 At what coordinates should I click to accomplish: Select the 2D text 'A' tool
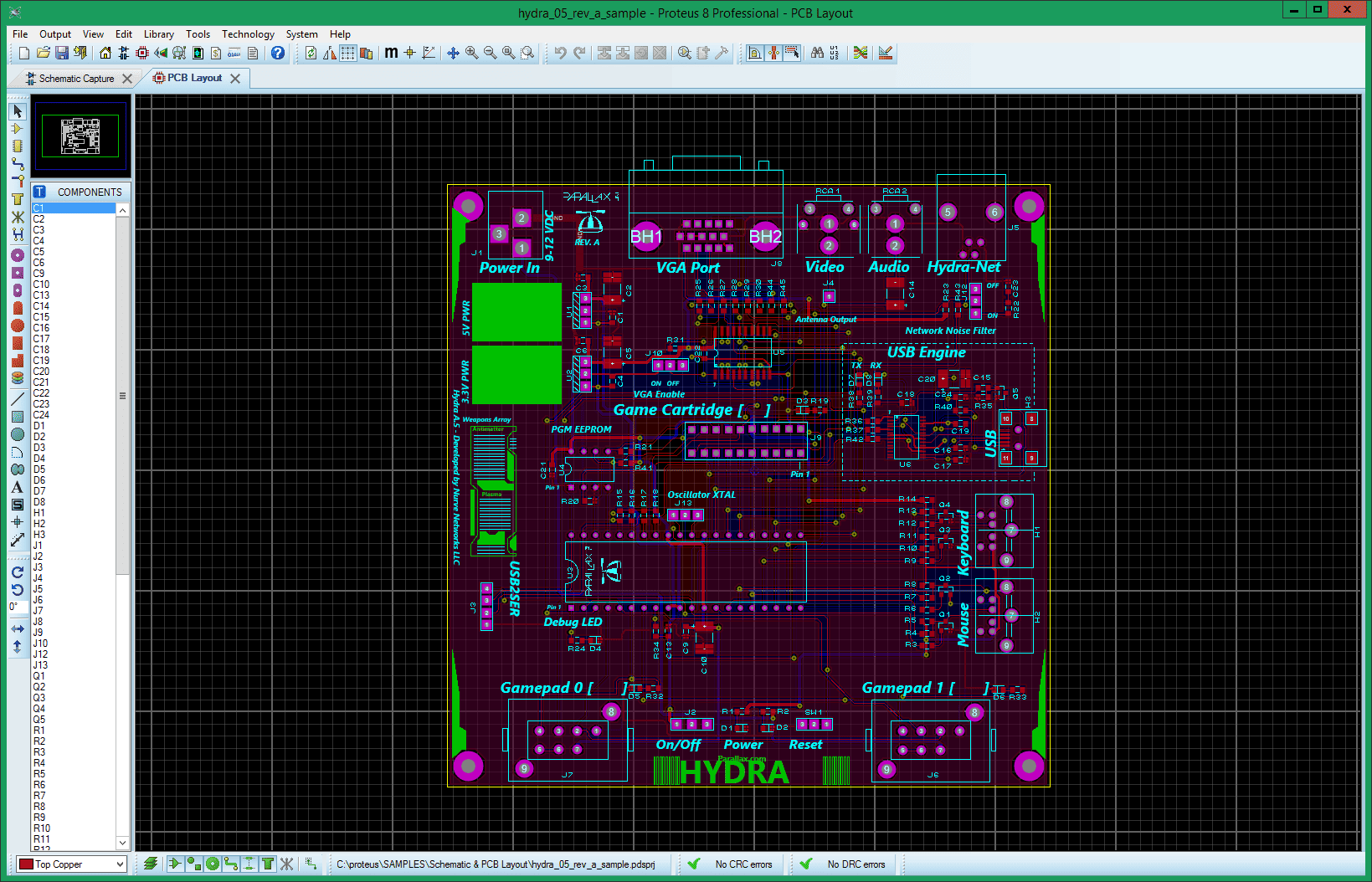pyautogui.click(x=17, y=487)
